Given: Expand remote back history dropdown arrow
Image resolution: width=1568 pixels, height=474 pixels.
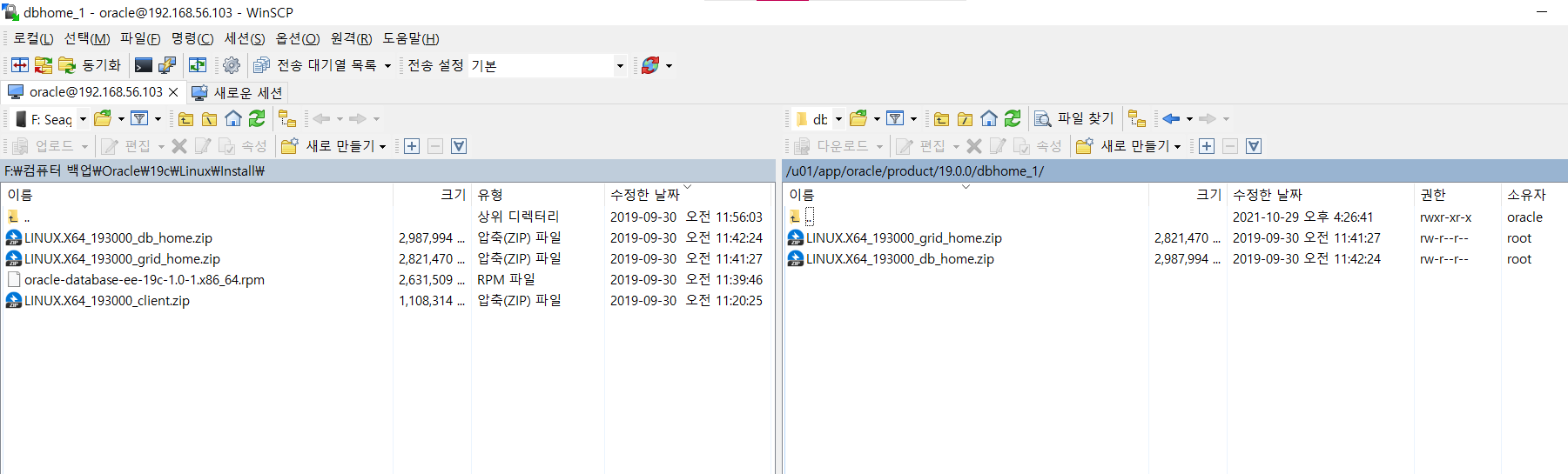Looking at the screenshot, I should 1189,119.
